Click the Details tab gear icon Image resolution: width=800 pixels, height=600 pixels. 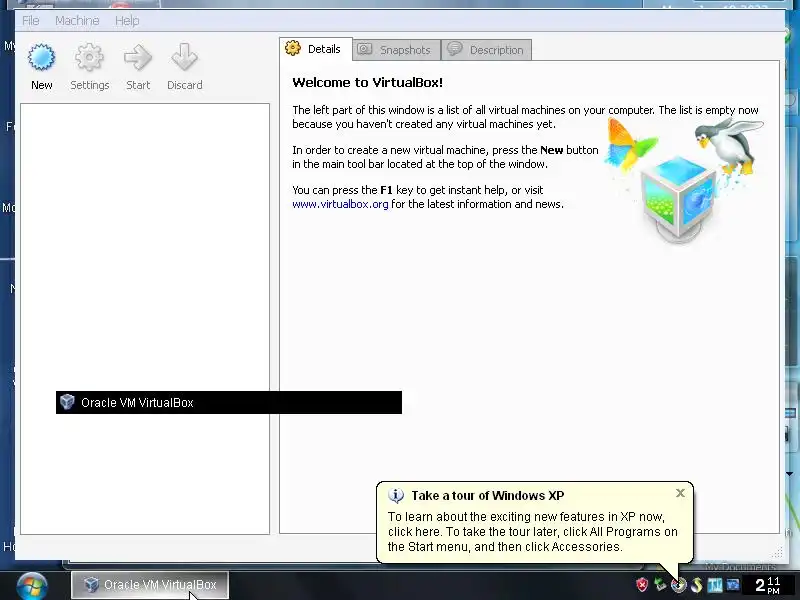[293, 48]
